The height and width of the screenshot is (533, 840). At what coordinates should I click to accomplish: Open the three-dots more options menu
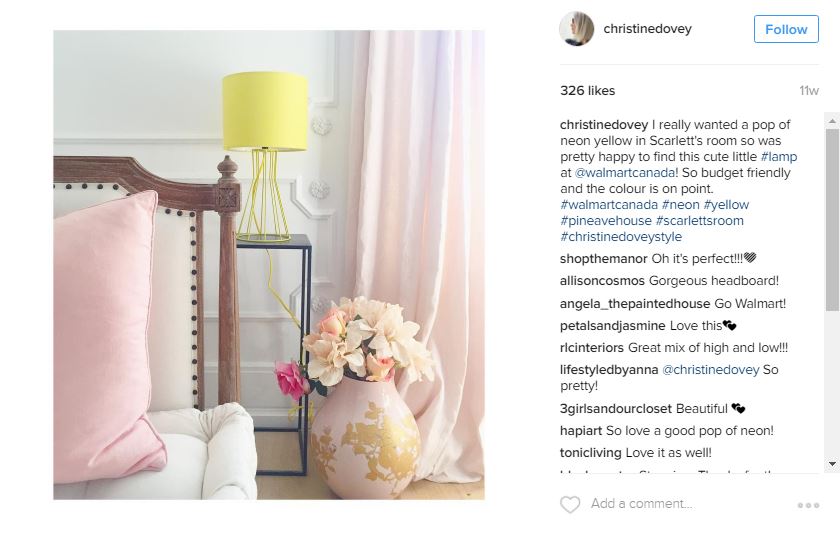pyautogui.click(x=808, y=505)
